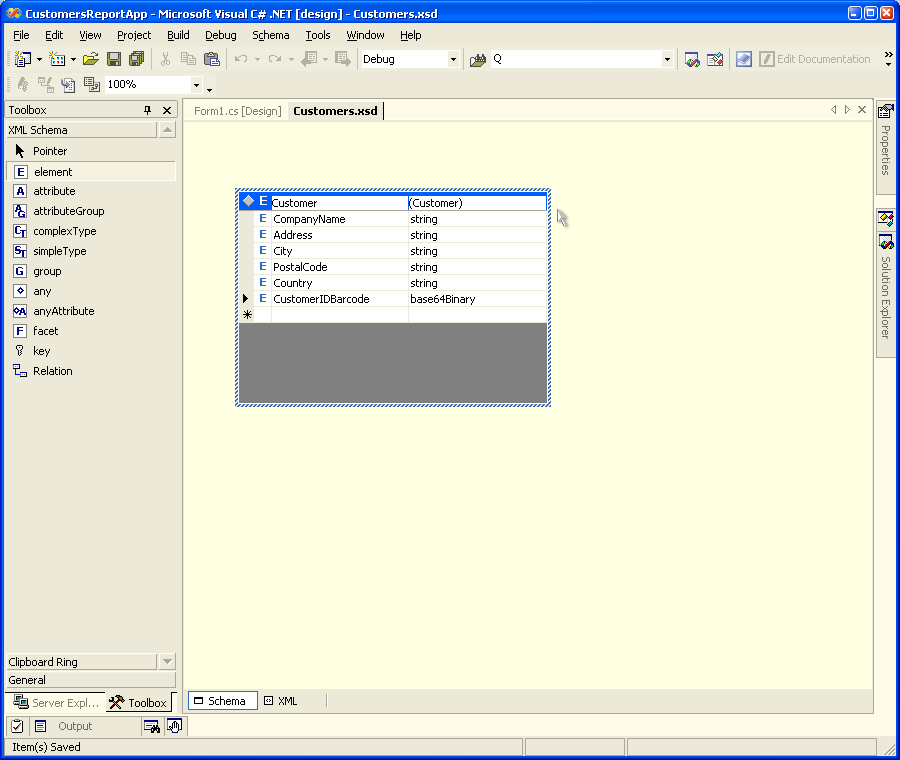Switch to Schema view at bottom
Screen dimensions: 900x760
pyautogui.click(x=222, y=701)
